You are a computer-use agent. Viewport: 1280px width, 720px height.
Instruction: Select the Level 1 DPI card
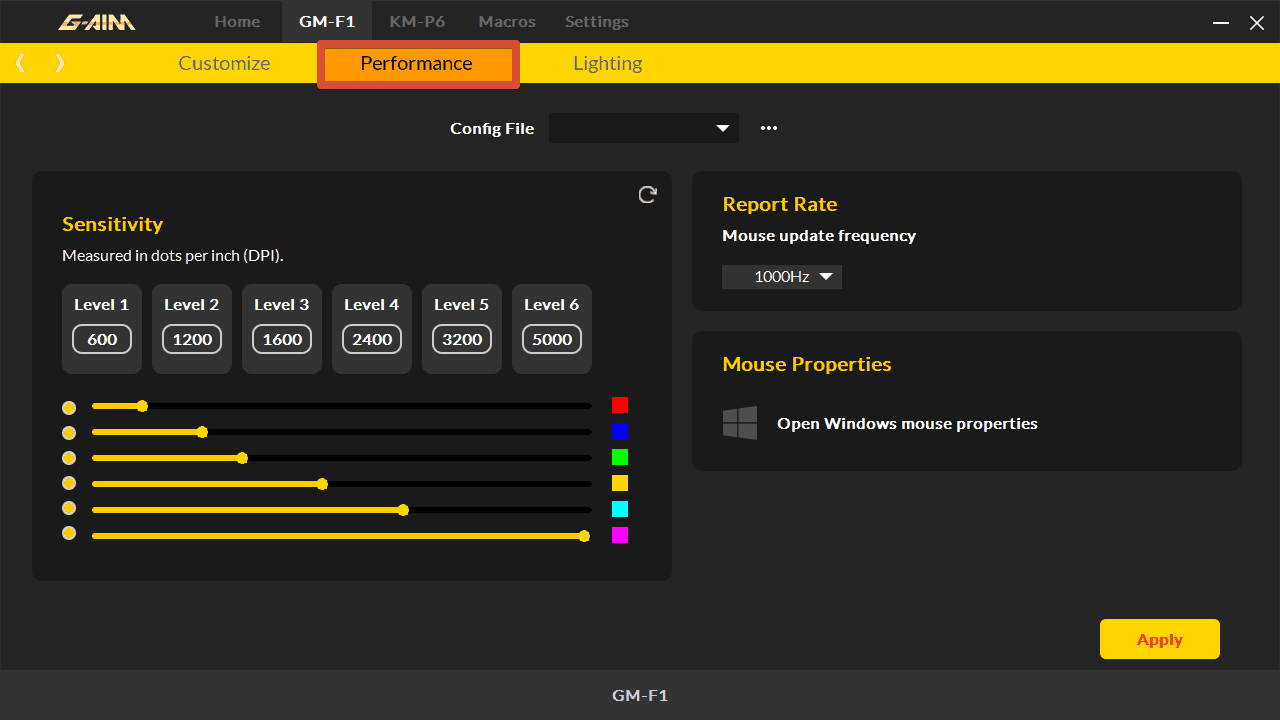click(102, 329)
